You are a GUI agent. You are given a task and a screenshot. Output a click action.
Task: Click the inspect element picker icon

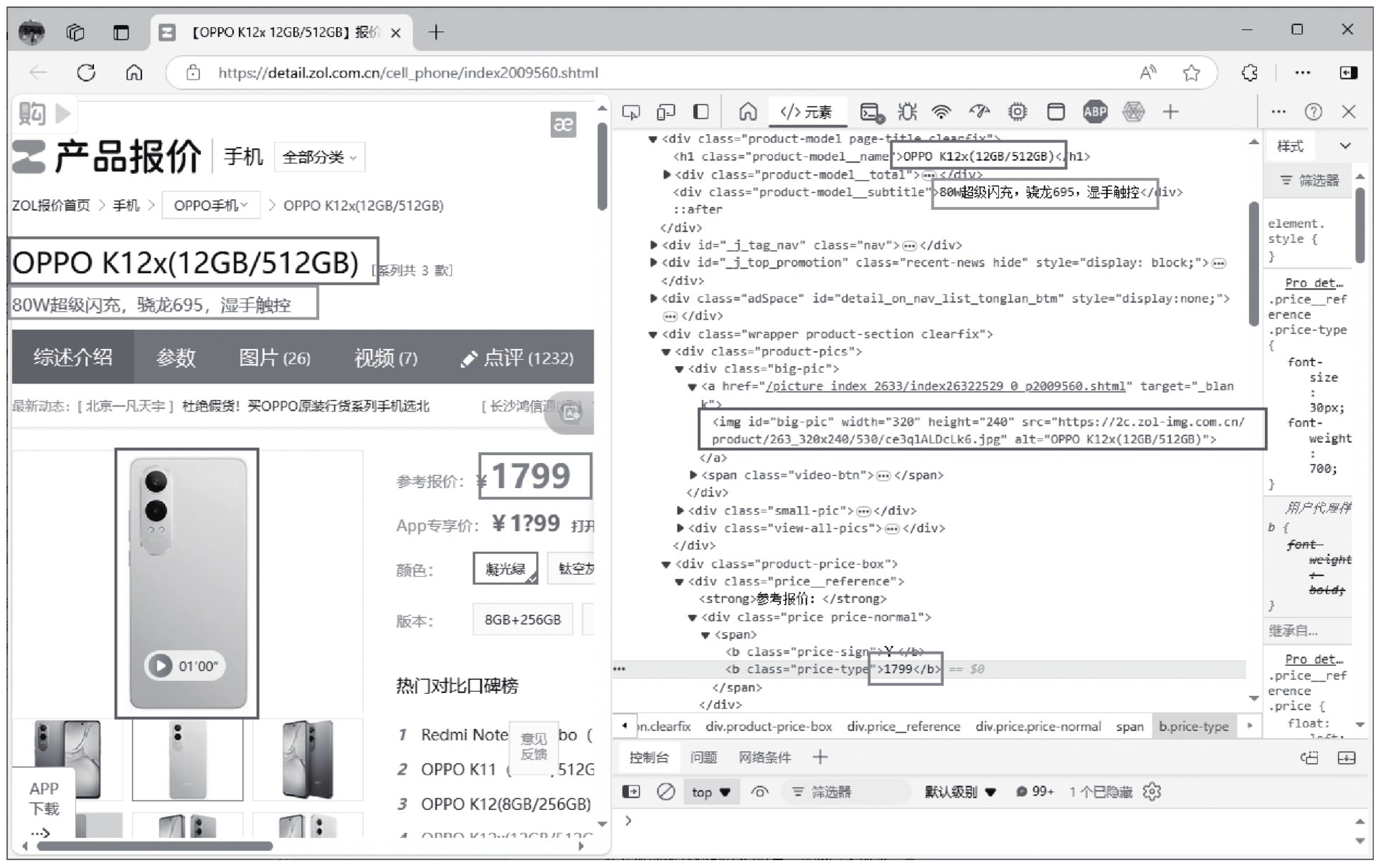631,112
